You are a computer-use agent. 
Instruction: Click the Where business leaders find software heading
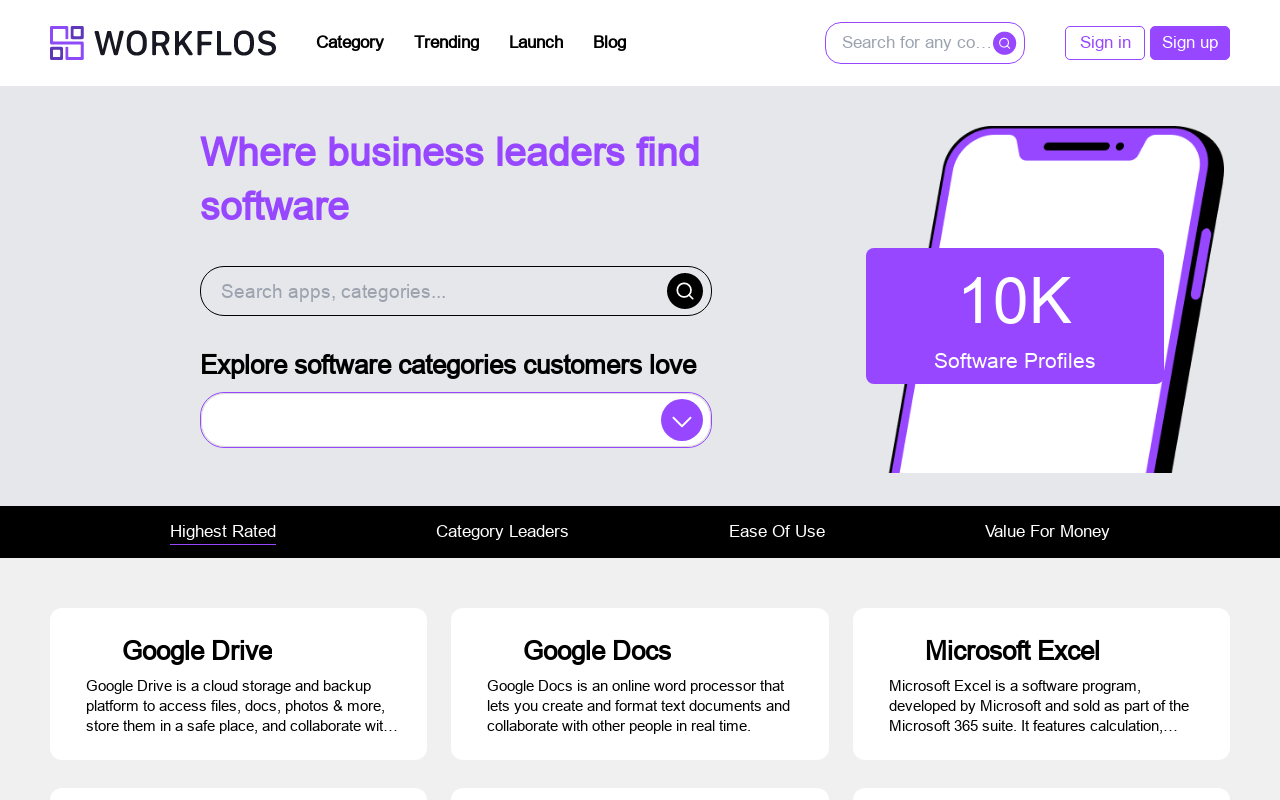[x=450, y=179]
